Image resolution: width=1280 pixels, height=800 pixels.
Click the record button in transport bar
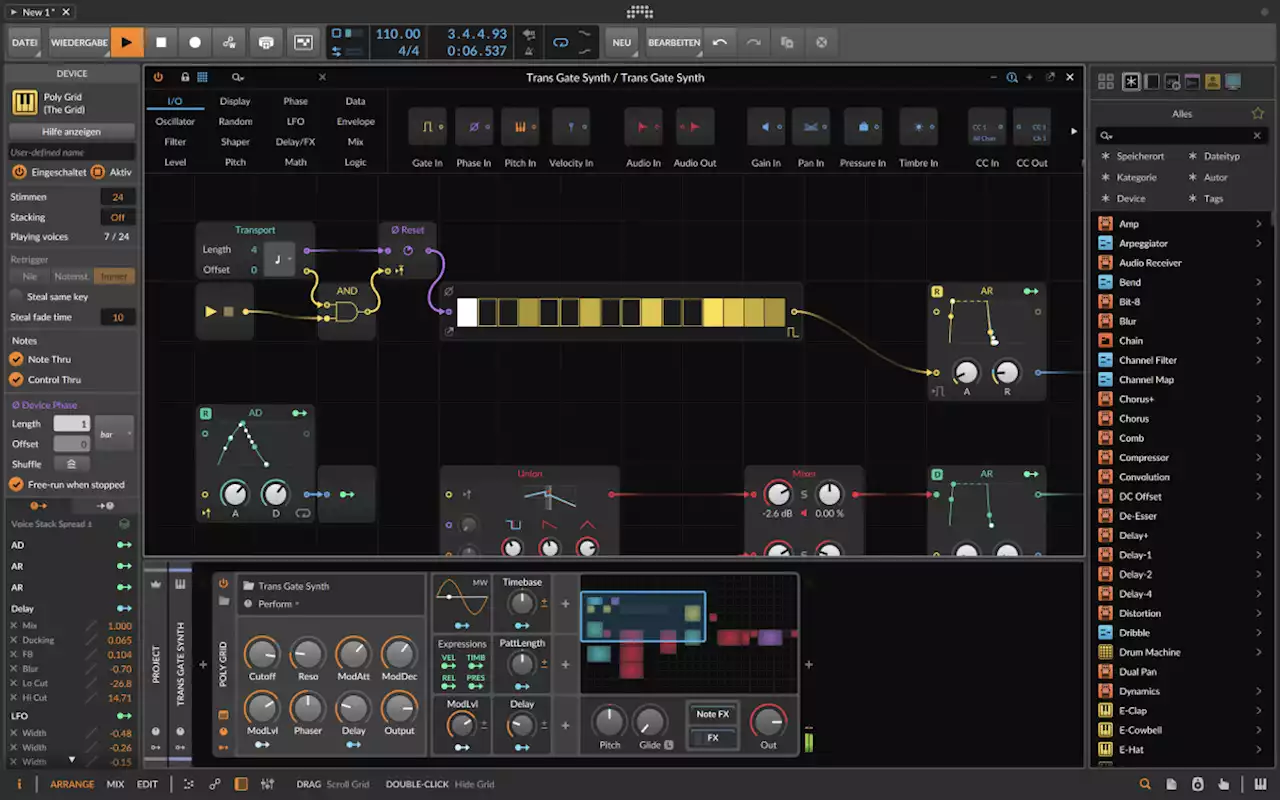[195, 43]
